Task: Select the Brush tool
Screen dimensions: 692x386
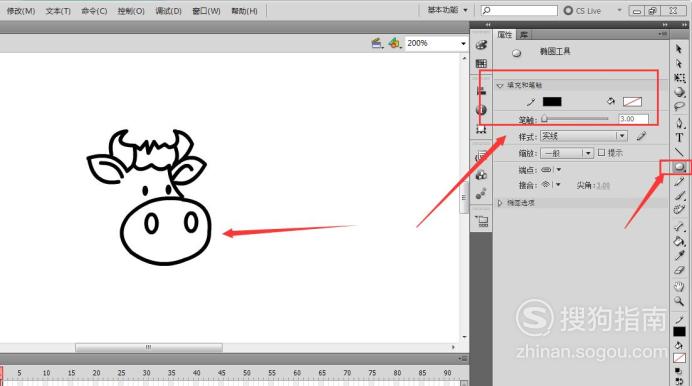Action: point(679,195)
